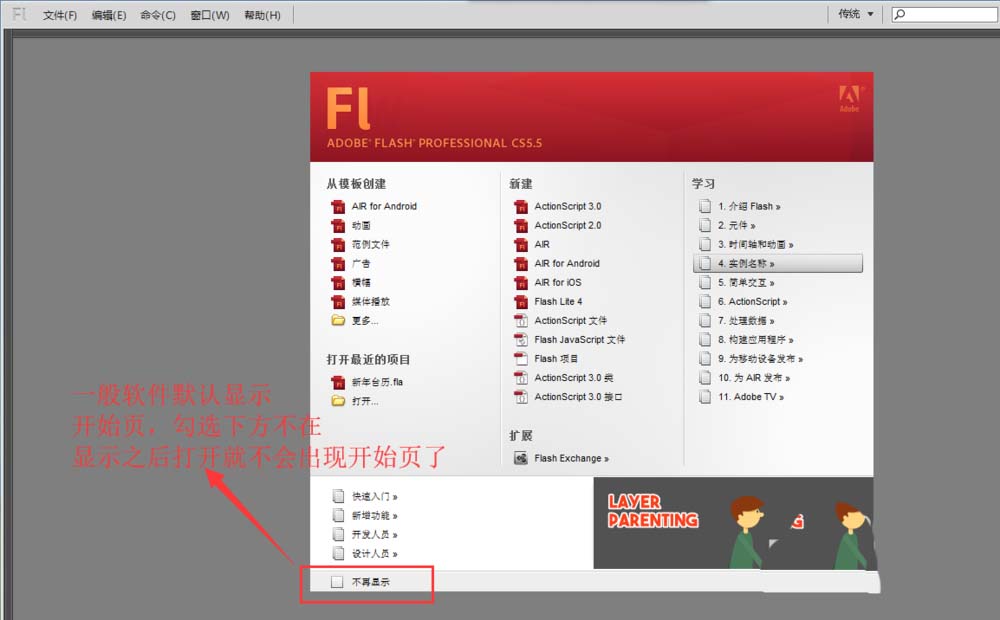Select highlighted lesson 4. 实例名称

(777, 263)
